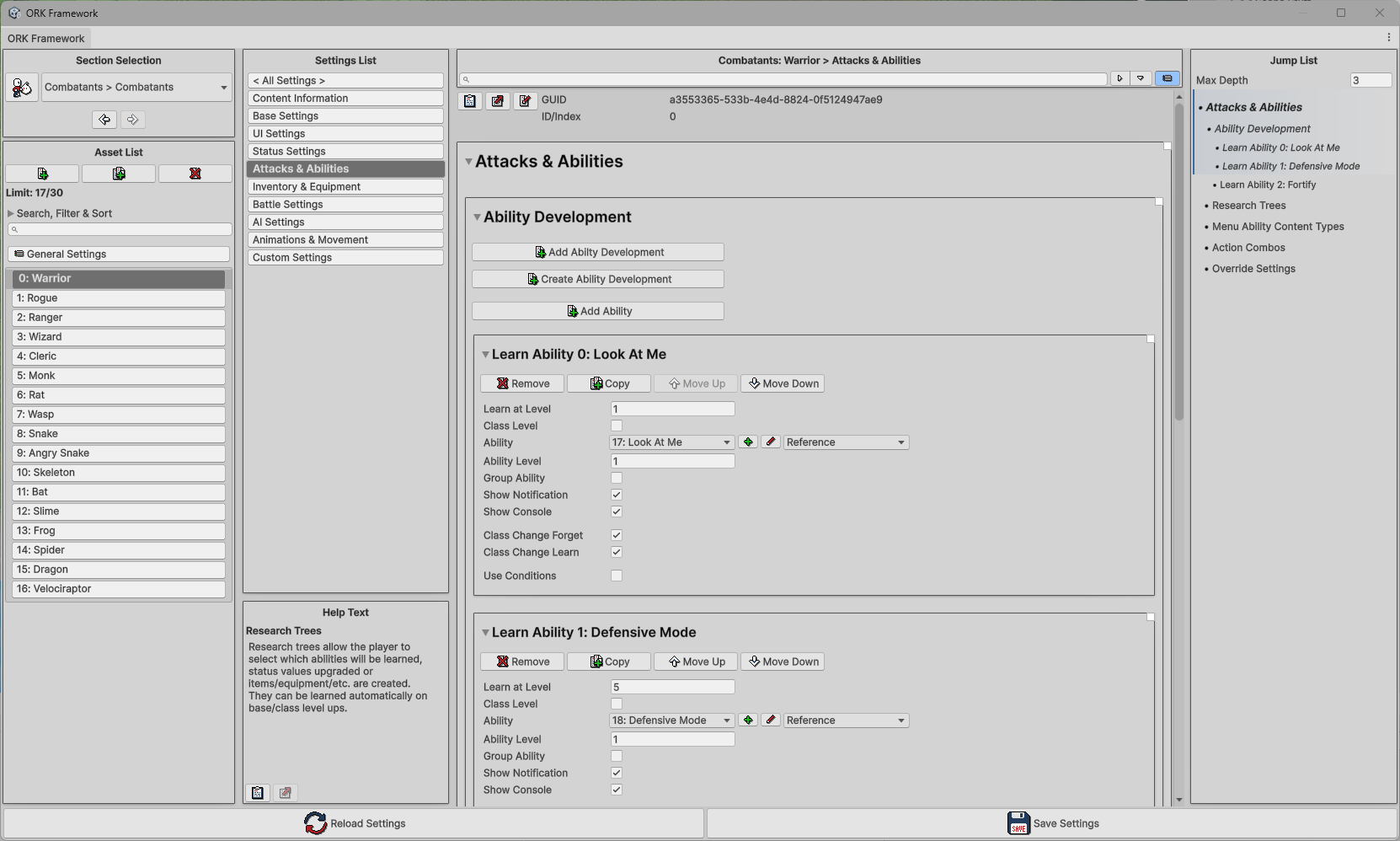This screenshot has width=1400, height=841.
Task: Toggle Group Ability checkbox for Look At Me
Action: click(617, 478)
